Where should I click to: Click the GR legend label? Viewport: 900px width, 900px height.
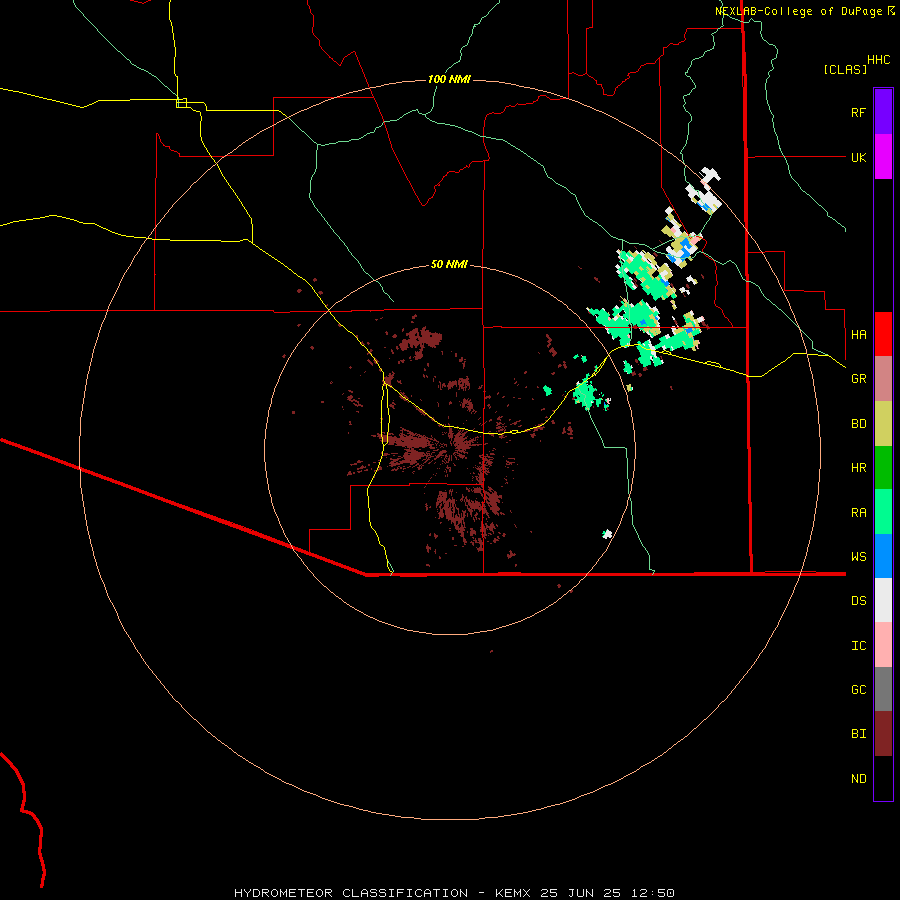pos(858,379)
